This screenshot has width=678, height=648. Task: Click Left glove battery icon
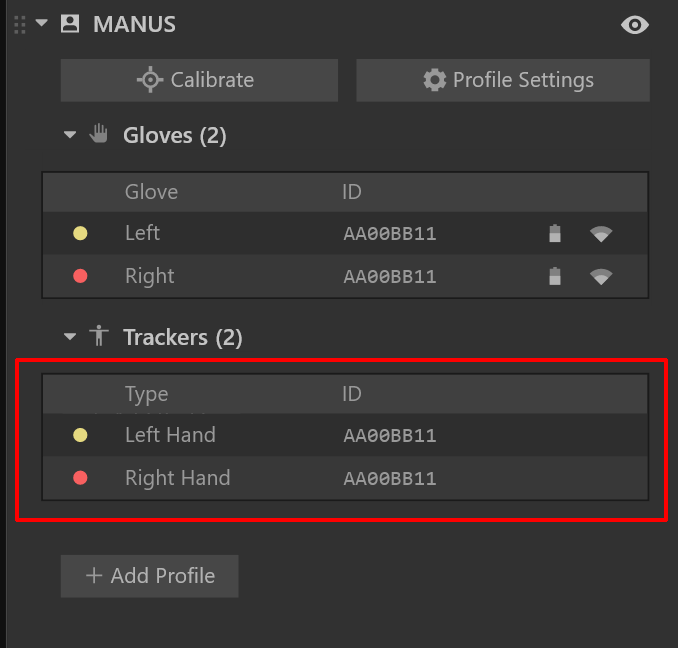pos(555,234)
